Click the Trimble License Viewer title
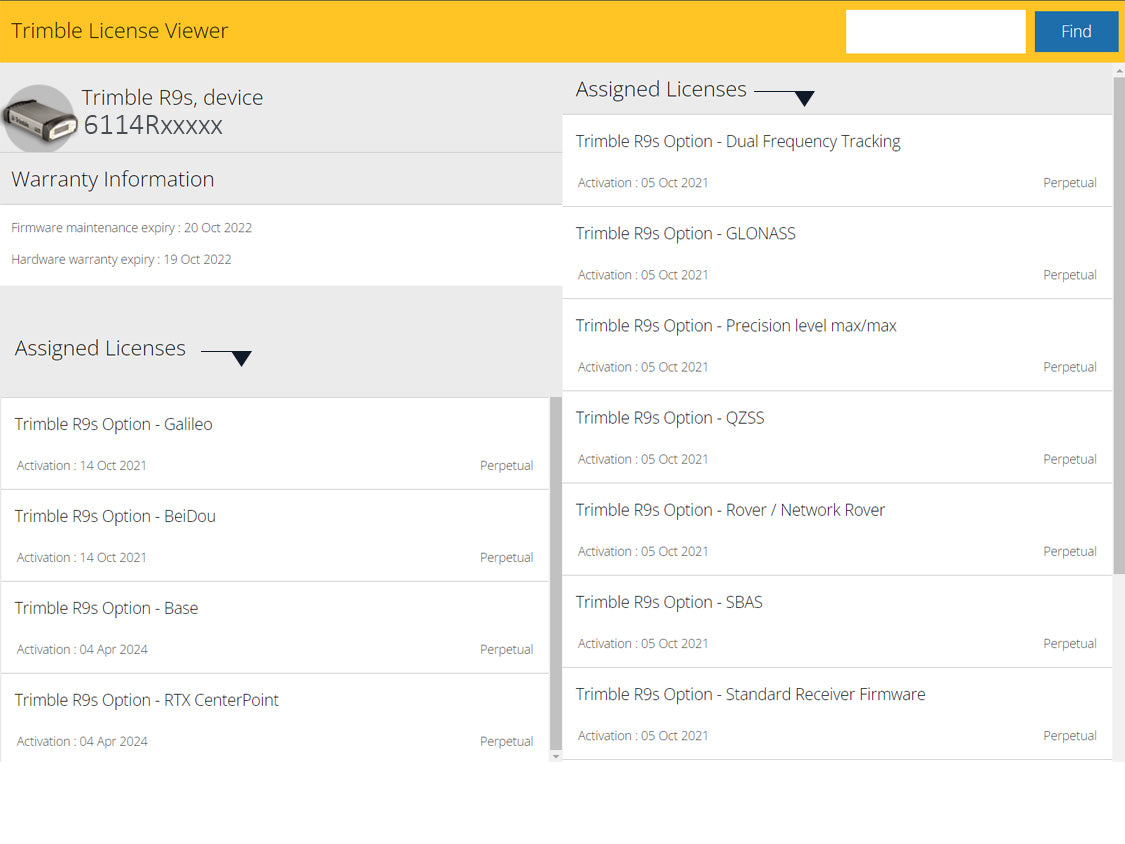1125x844 pixels. [119, 31]
